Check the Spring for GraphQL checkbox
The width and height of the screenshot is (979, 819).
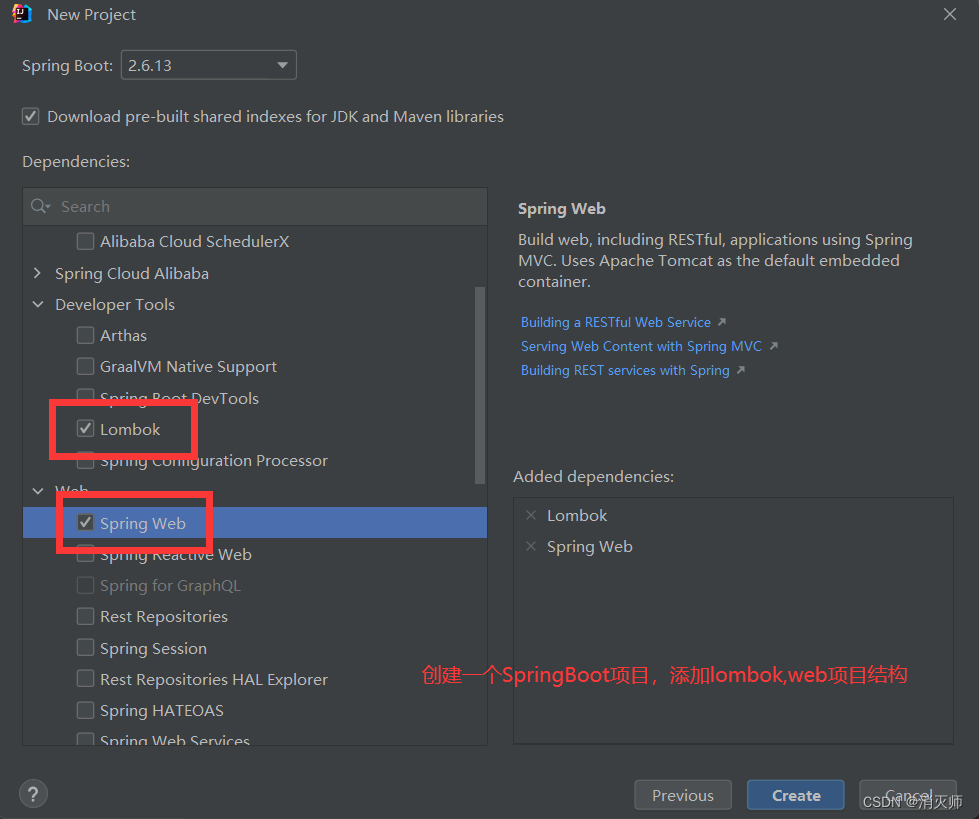pos(86,585)
